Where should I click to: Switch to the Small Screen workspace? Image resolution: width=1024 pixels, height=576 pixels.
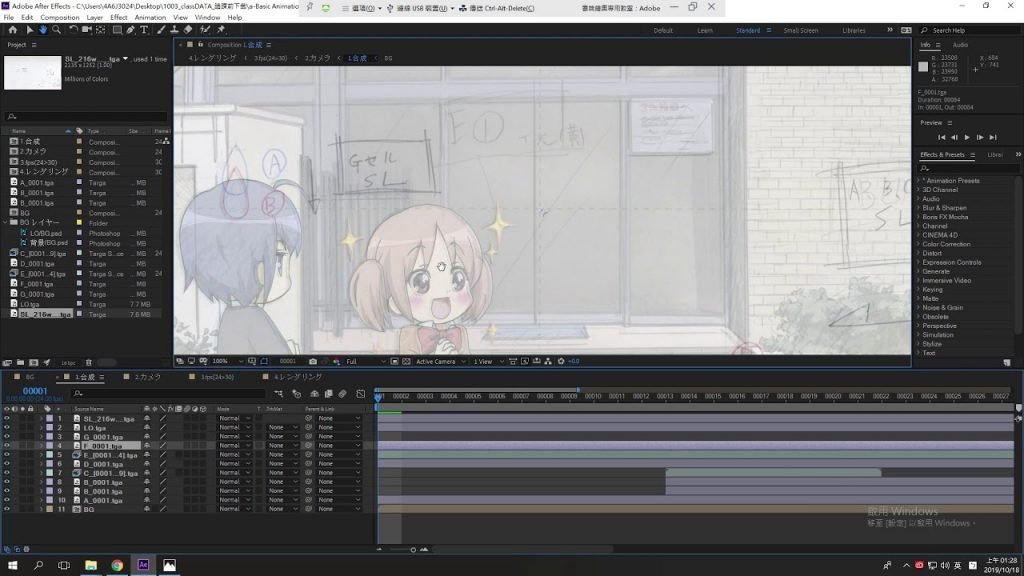[801, 30]
